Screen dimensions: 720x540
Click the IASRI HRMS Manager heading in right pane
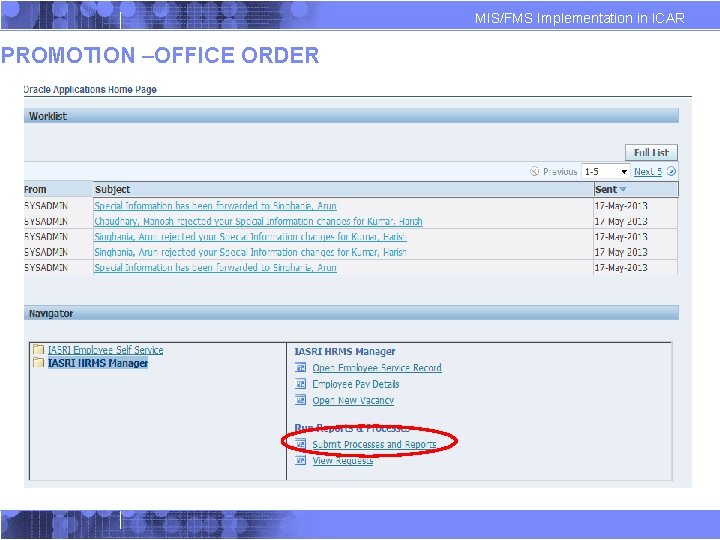click(345, 351)
